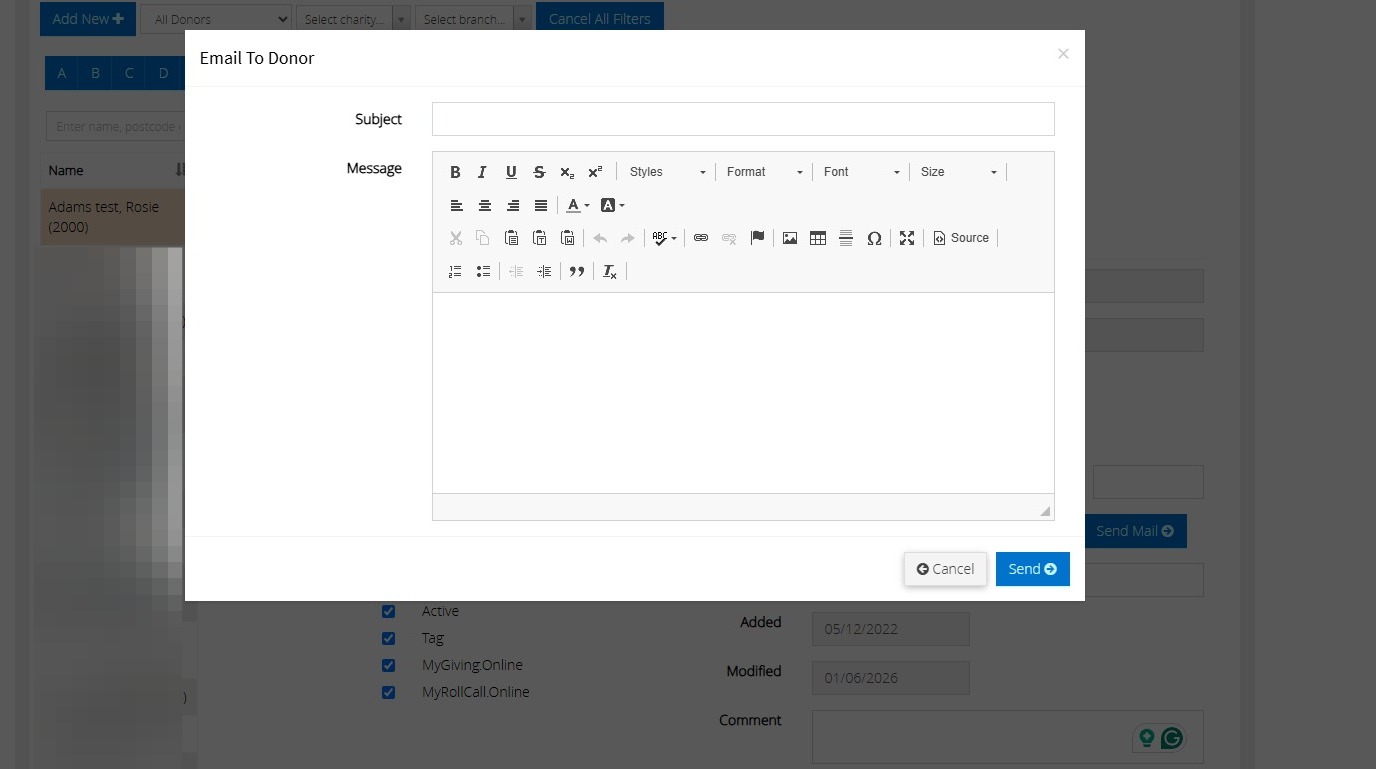Image resolution: width=1376 pixels, height=769 pixels.
Task: Insert an image into message
Action: (x=790, y=238)
